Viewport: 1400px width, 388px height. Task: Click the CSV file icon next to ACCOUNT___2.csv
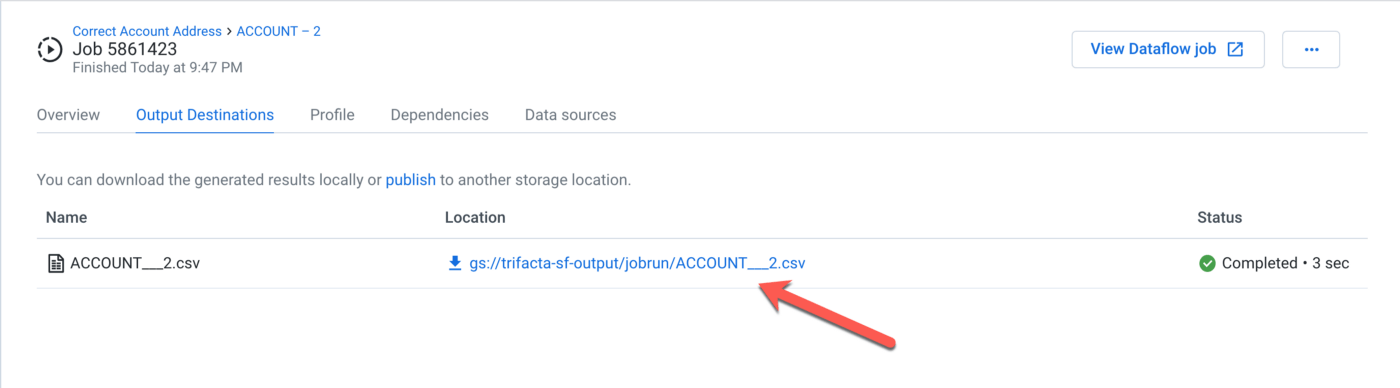tap(56, 264)
